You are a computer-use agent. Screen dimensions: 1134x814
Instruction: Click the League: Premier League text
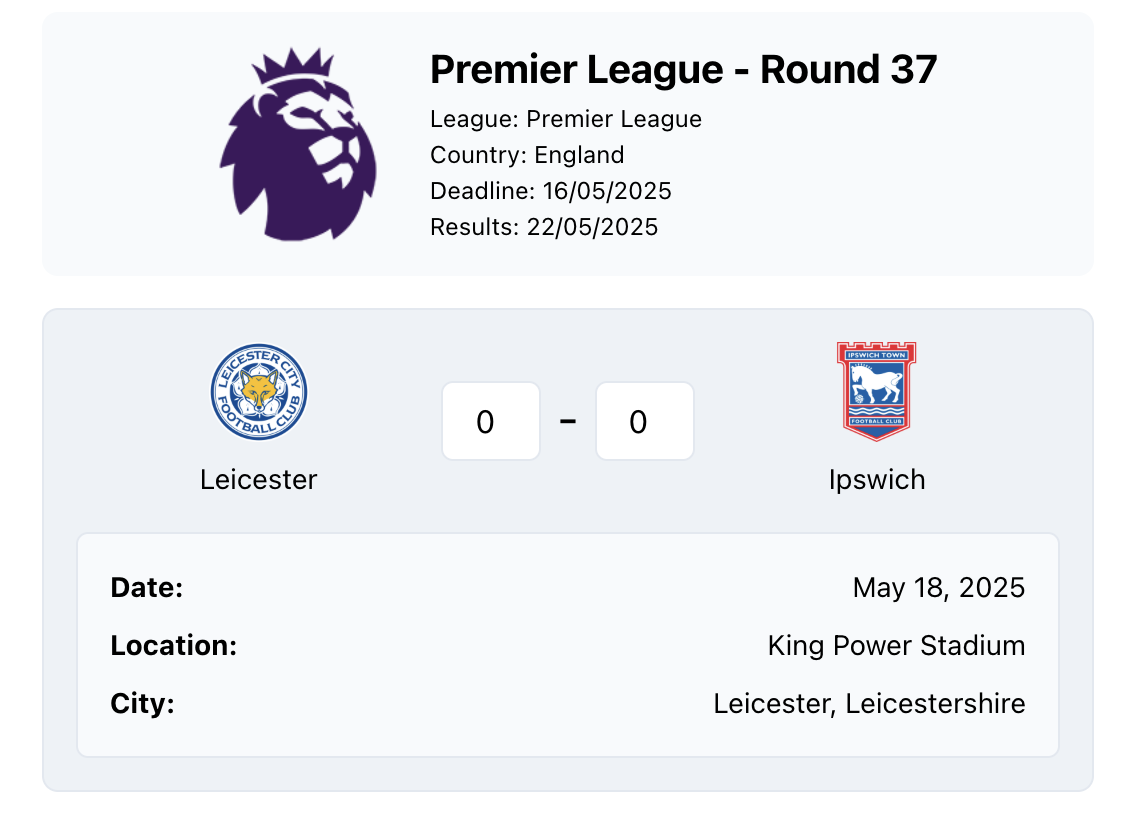pyautogui.click(x=566, y=119)
